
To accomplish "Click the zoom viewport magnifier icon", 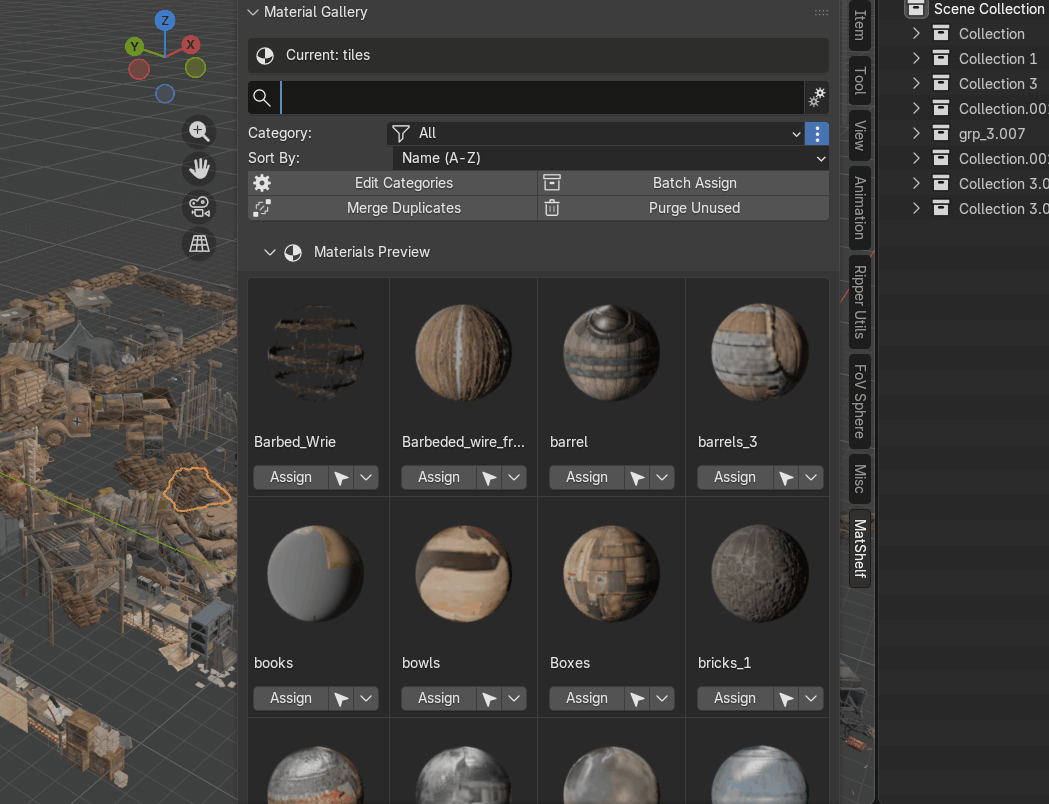I will pyautogui.click(x=199, y=132).
